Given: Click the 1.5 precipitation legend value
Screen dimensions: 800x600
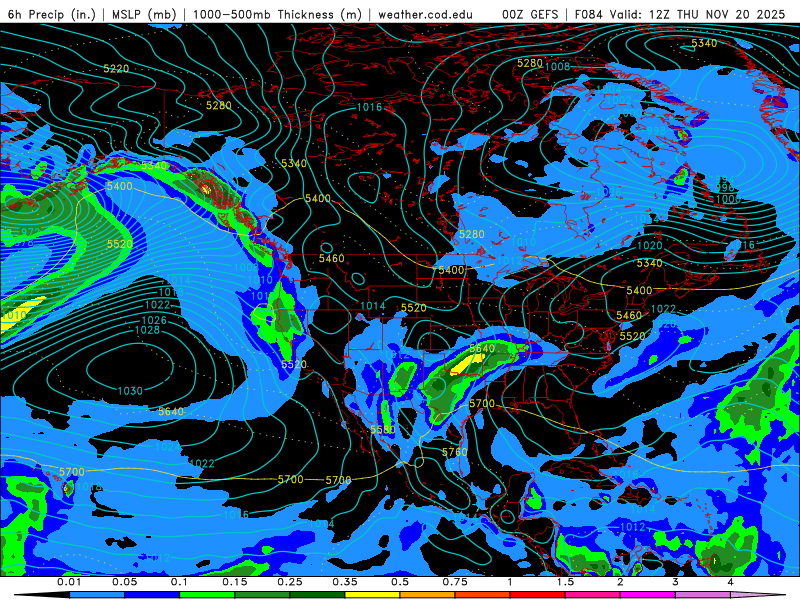Looking at the screenshot, I should (x=565, y=582).
